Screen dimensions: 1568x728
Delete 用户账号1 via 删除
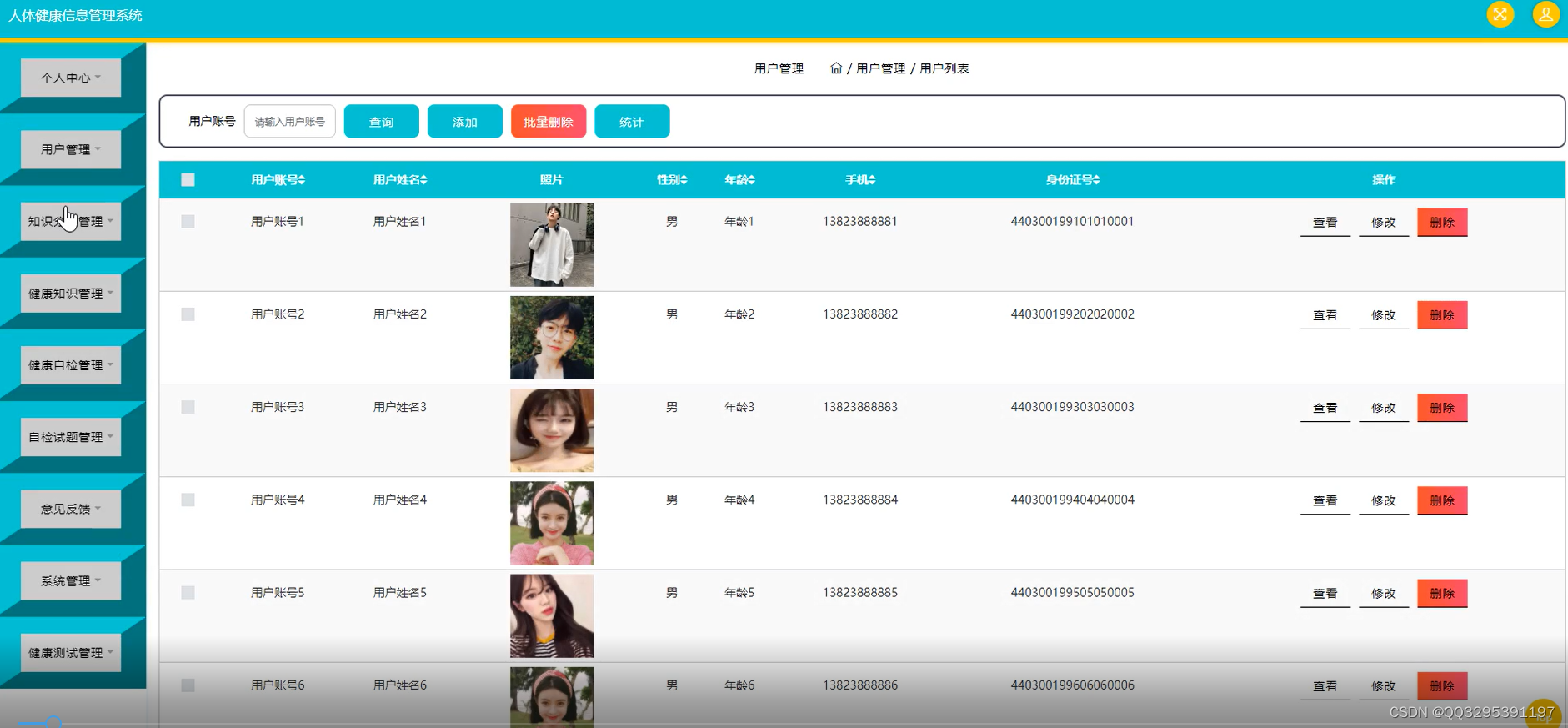point(1442,223)
